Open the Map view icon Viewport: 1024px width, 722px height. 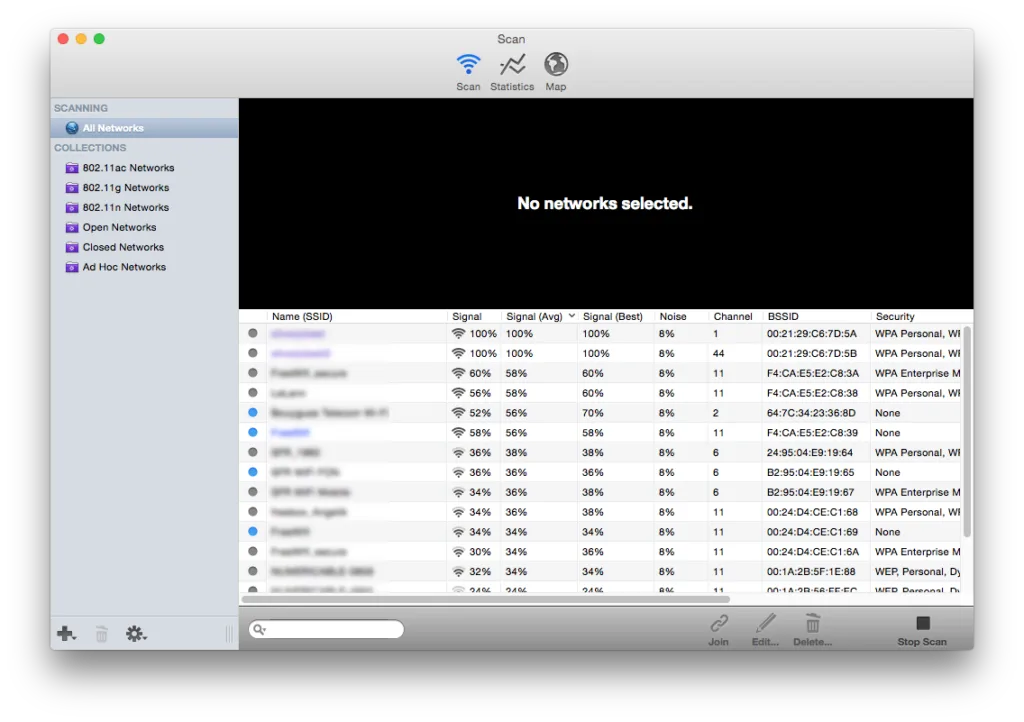click(x=556, y=63)
